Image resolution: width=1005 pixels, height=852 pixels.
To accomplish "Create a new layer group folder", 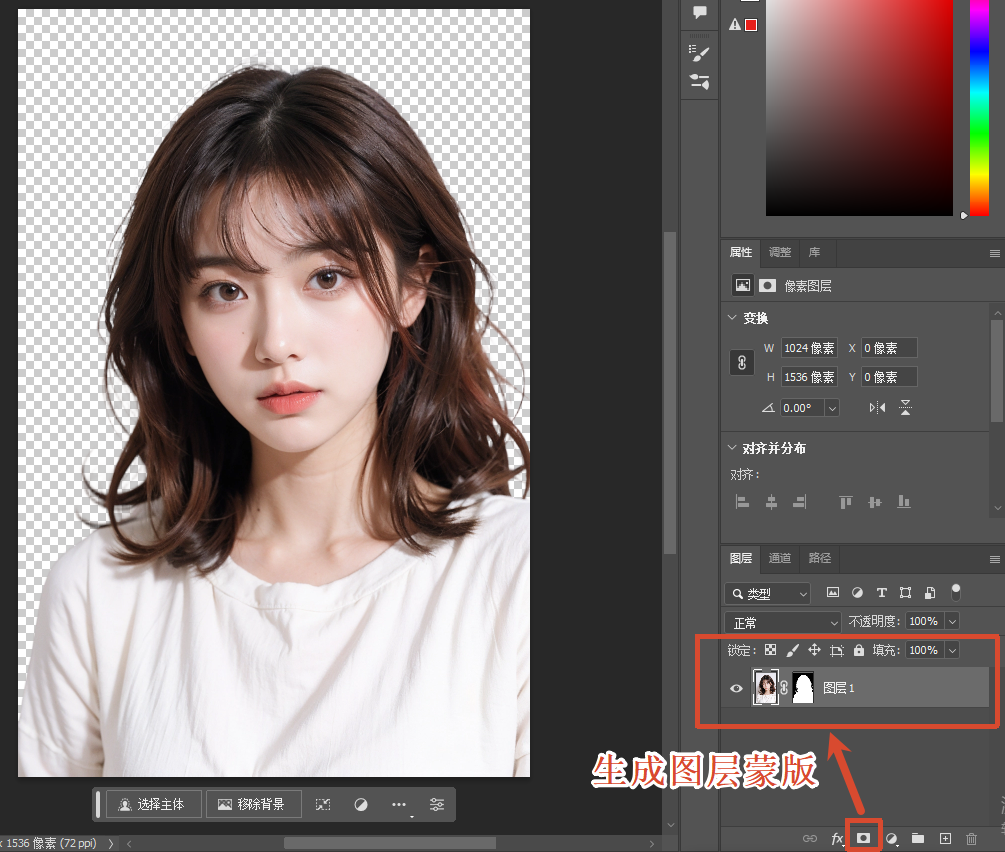I will [x=918, y=838].
